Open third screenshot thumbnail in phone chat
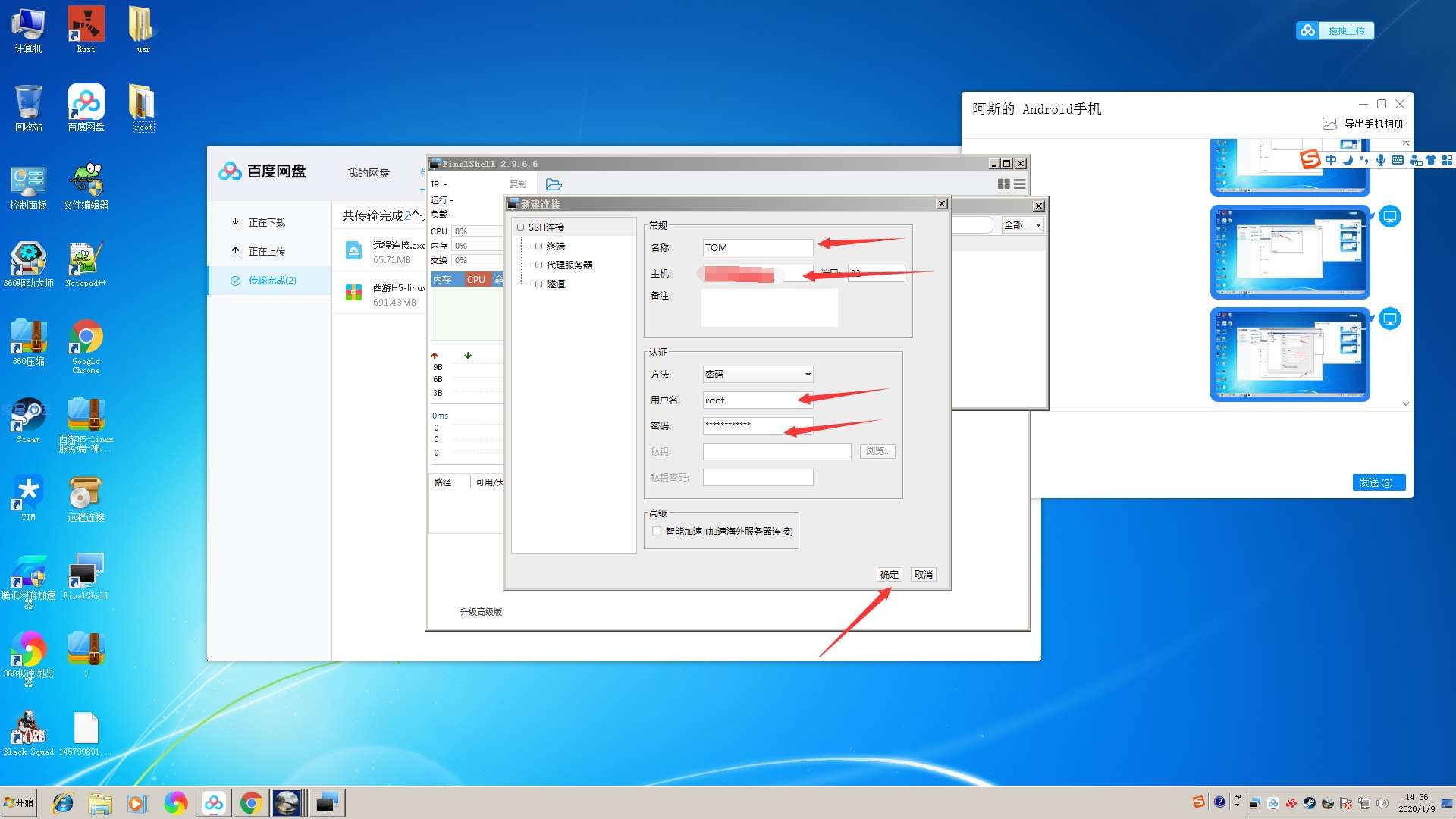1456x819 pixels. [x=1290, y=354]
